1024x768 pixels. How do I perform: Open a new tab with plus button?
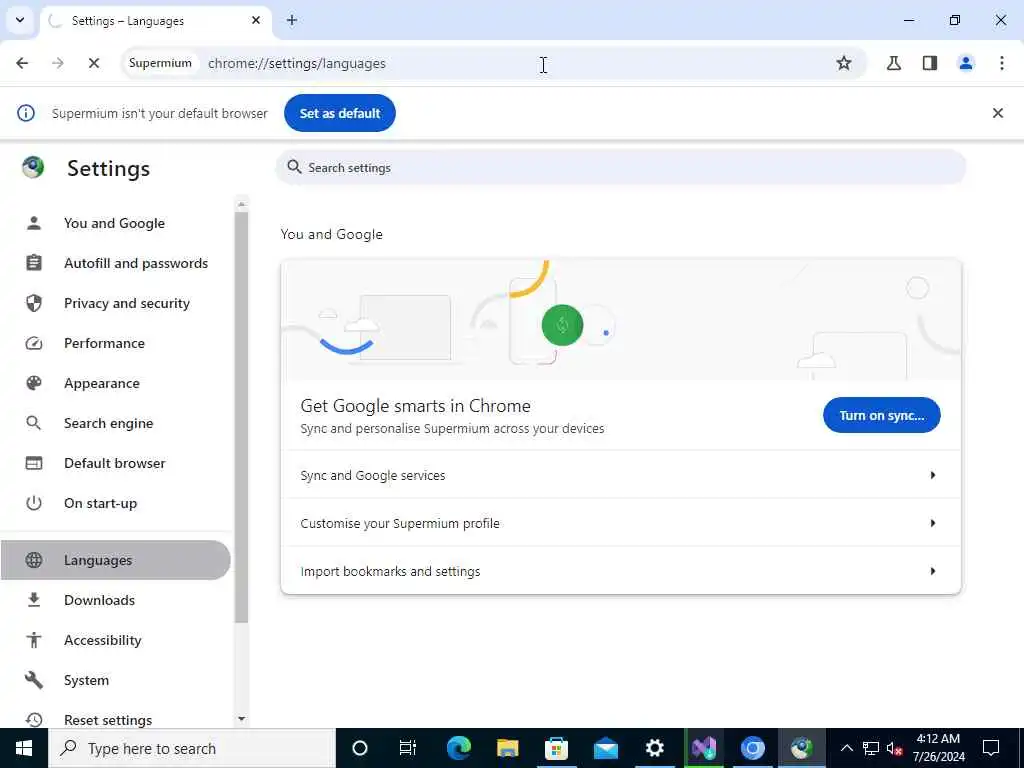coord(292,20)
